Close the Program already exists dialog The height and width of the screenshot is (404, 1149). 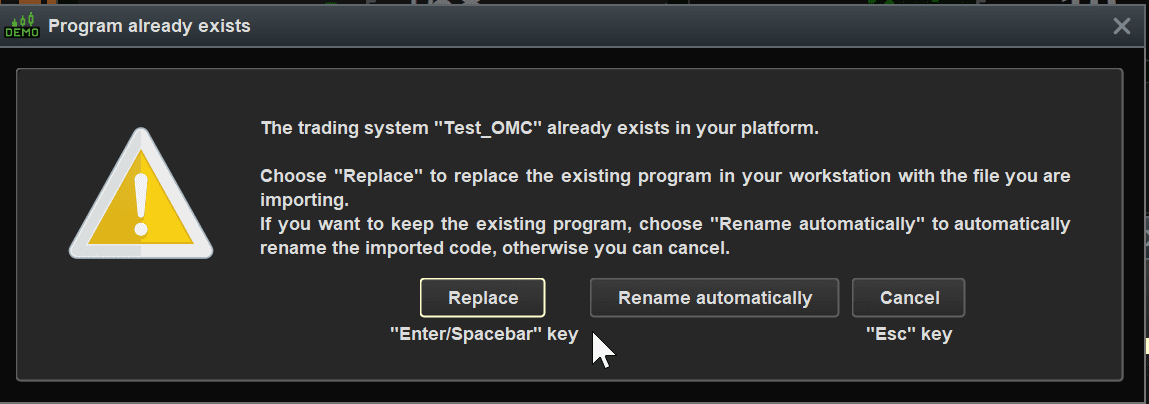tap(1122, 26)
